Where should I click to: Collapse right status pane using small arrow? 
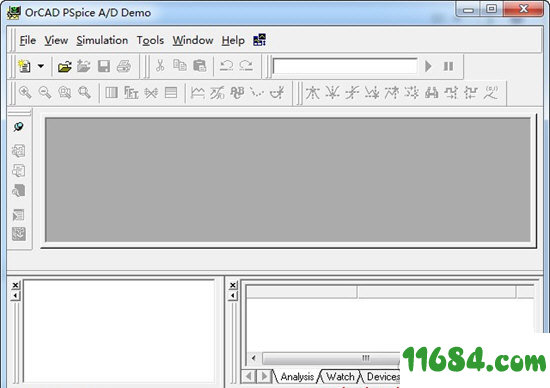(x=233, y=296)
